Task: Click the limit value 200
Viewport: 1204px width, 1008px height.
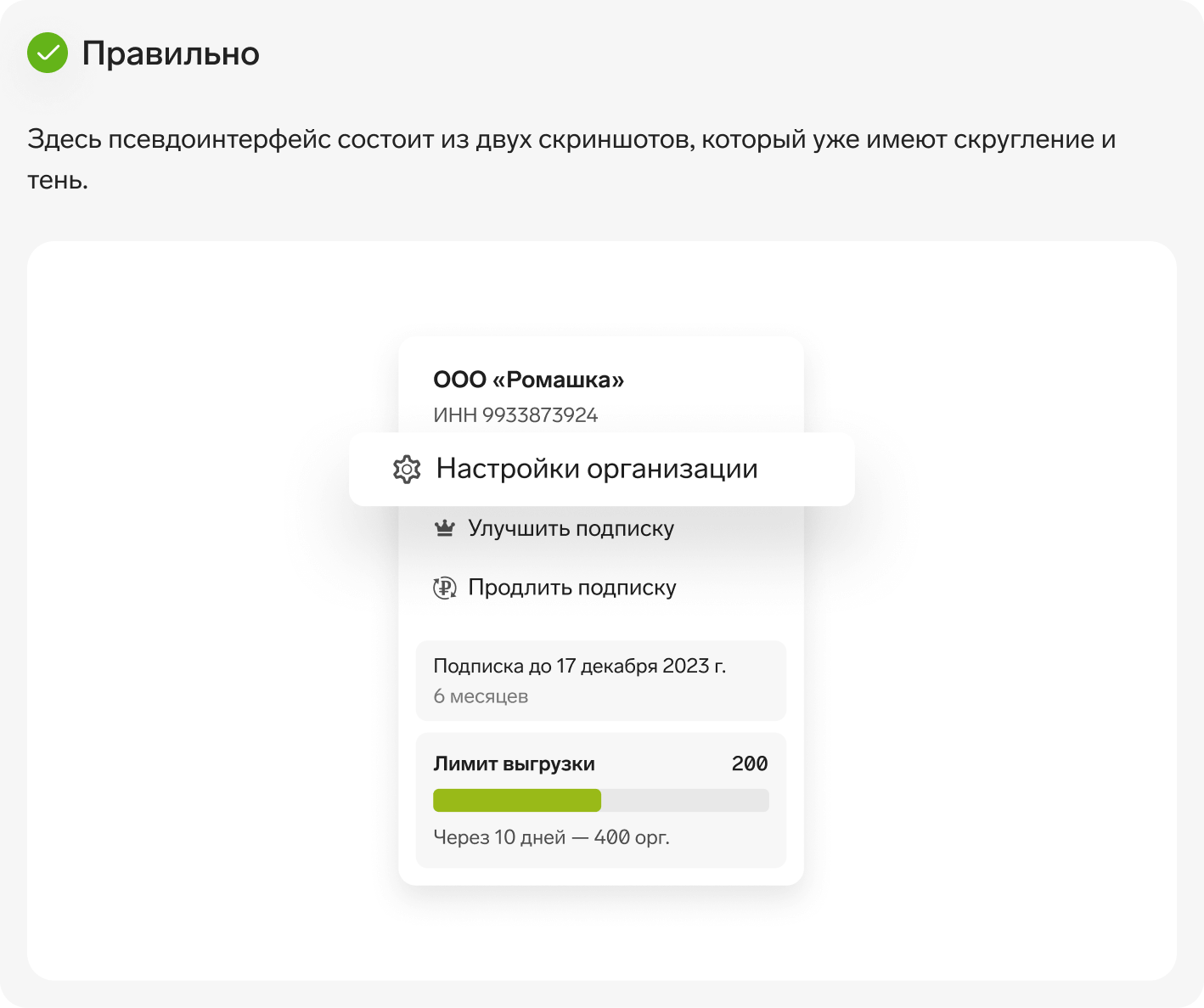Action: 750,763
